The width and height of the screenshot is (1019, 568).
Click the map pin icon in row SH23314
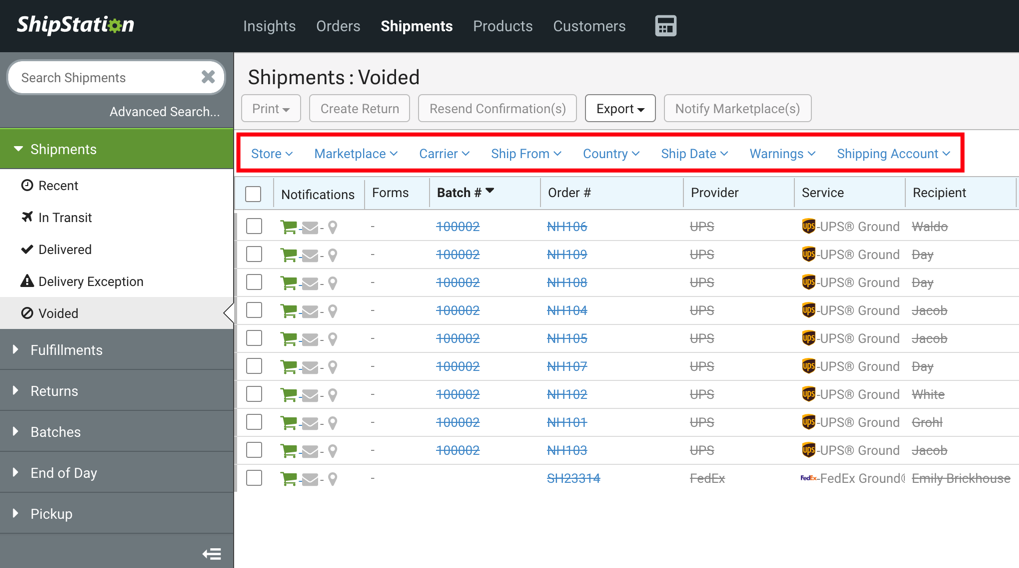tap(332, 479)
